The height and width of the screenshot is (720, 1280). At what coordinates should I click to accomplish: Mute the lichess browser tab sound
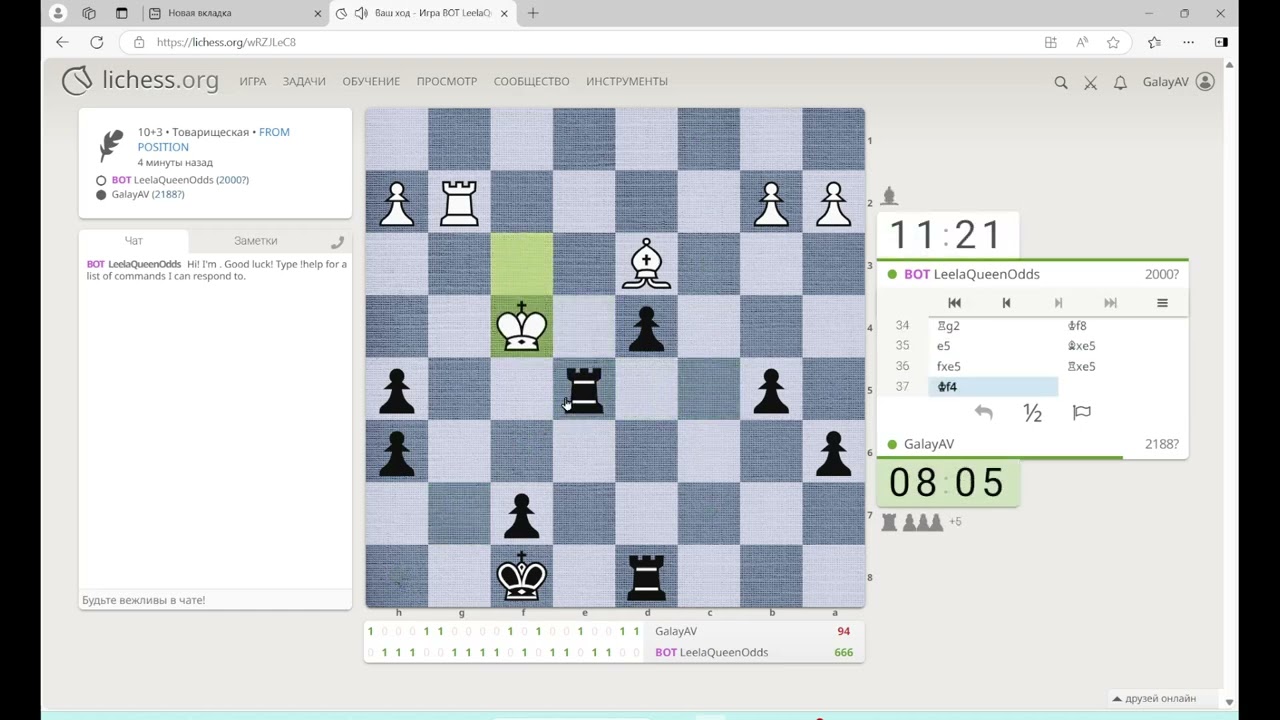click(x=360, y=13)
